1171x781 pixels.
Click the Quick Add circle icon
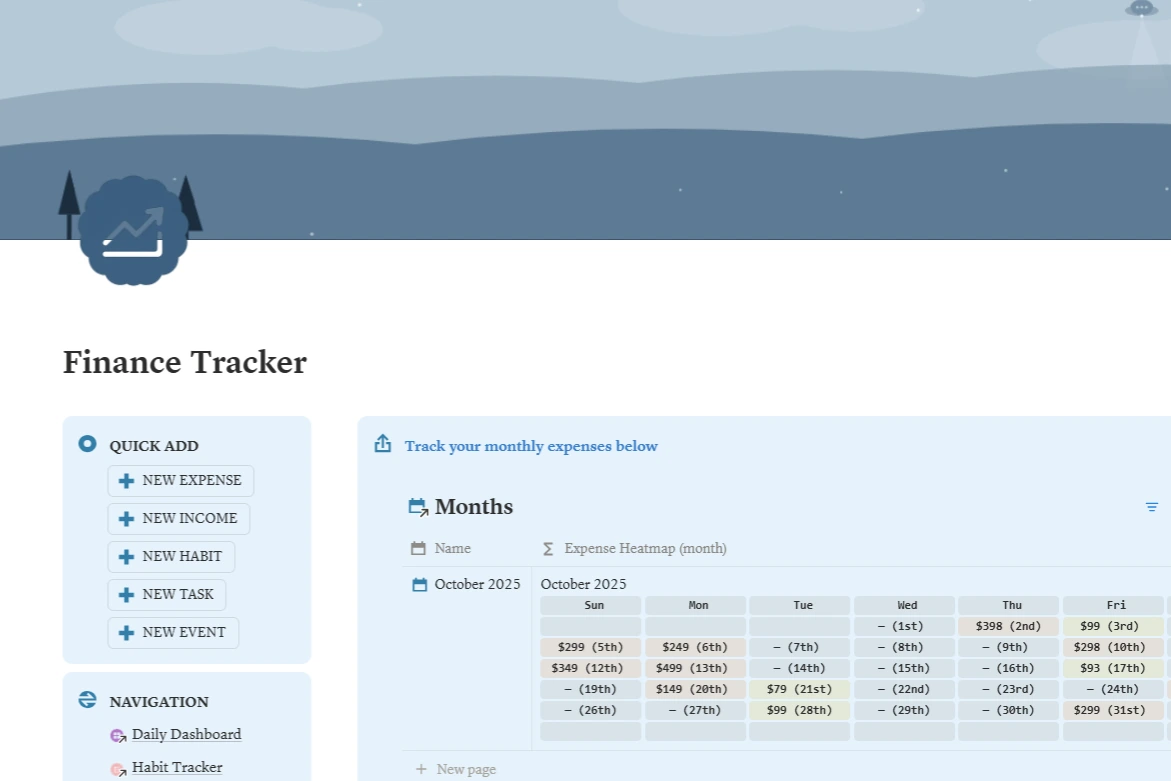pyautogui.click(x=87, y=444)
